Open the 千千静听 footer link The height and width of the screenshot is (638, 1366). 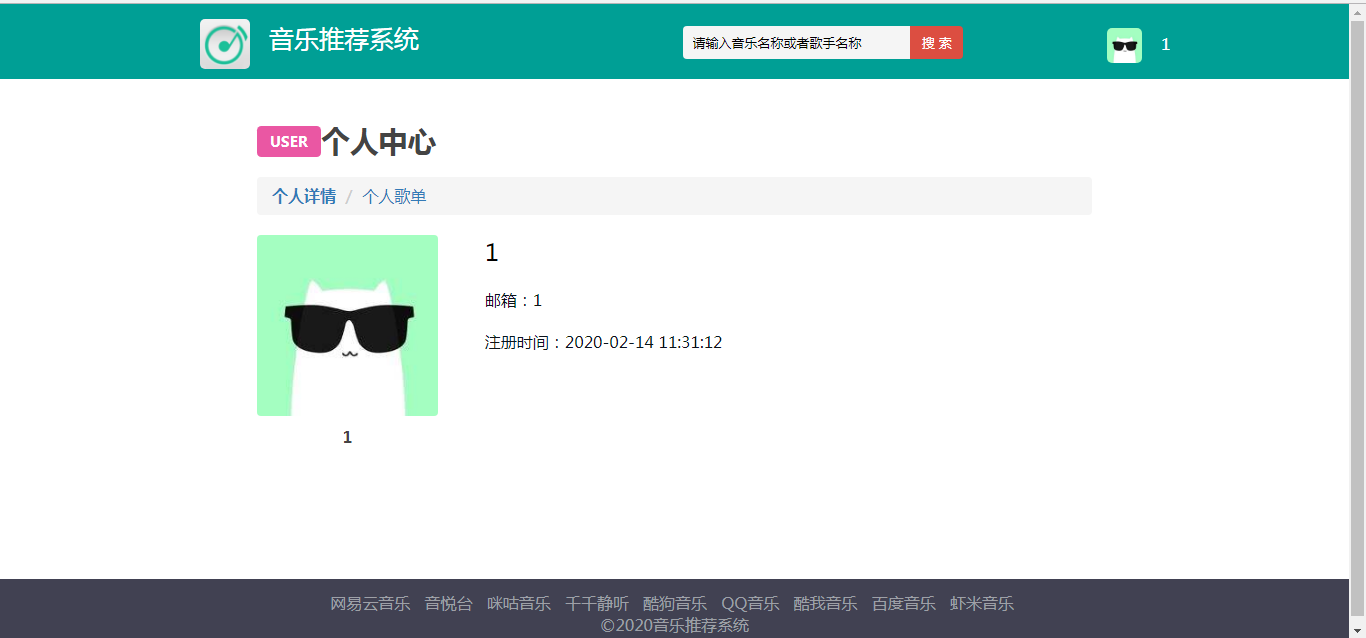point(597,604)
